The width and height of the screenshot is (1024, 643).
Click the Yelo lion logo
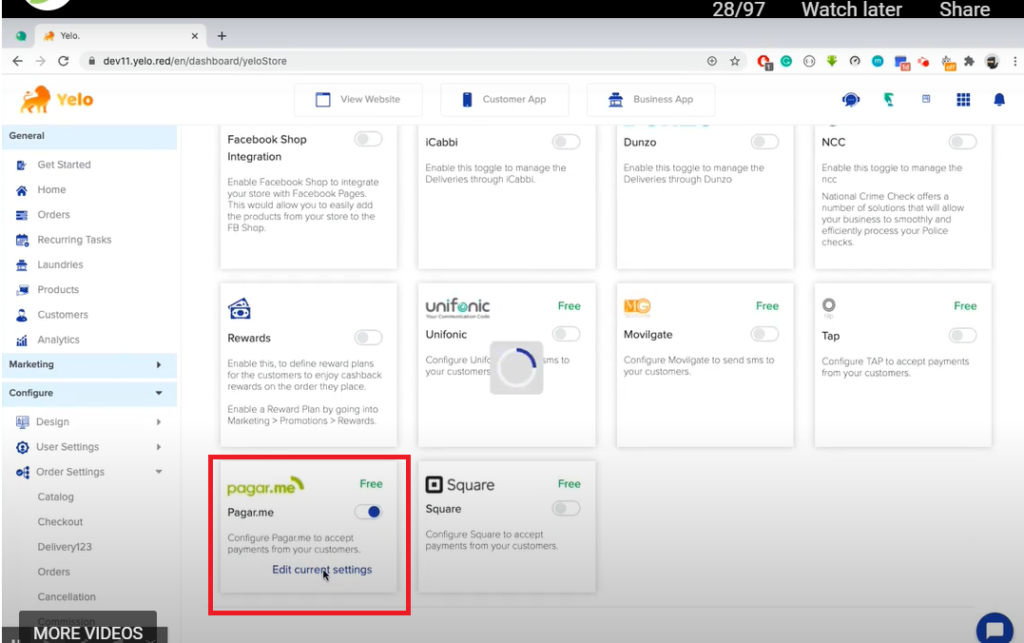[56, 99]
